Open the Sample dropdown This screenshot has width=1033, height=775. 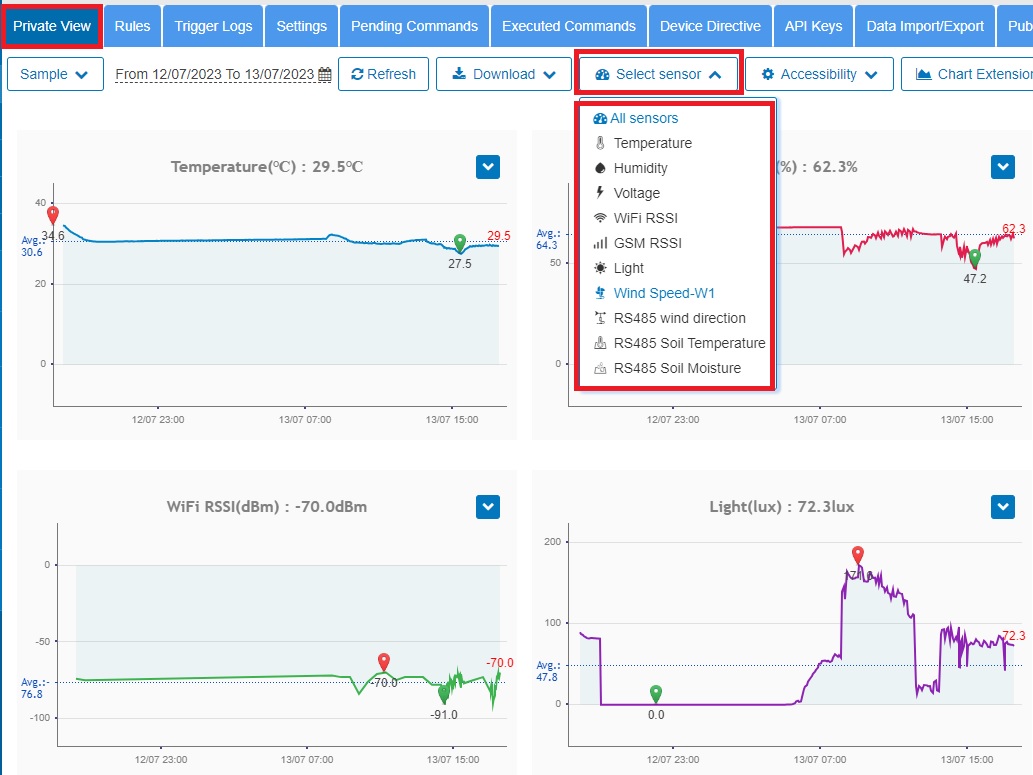tap(55, 74)
